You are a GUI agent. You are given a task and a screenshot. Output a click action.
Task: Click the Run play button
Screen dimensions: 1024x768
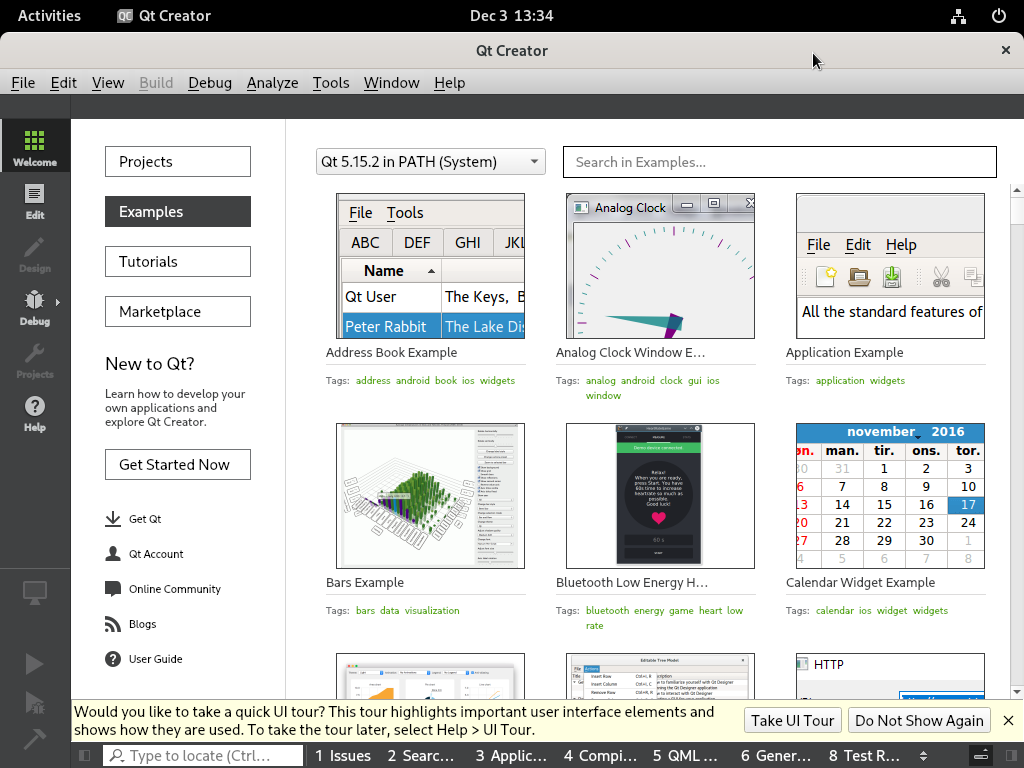[35, 664]
